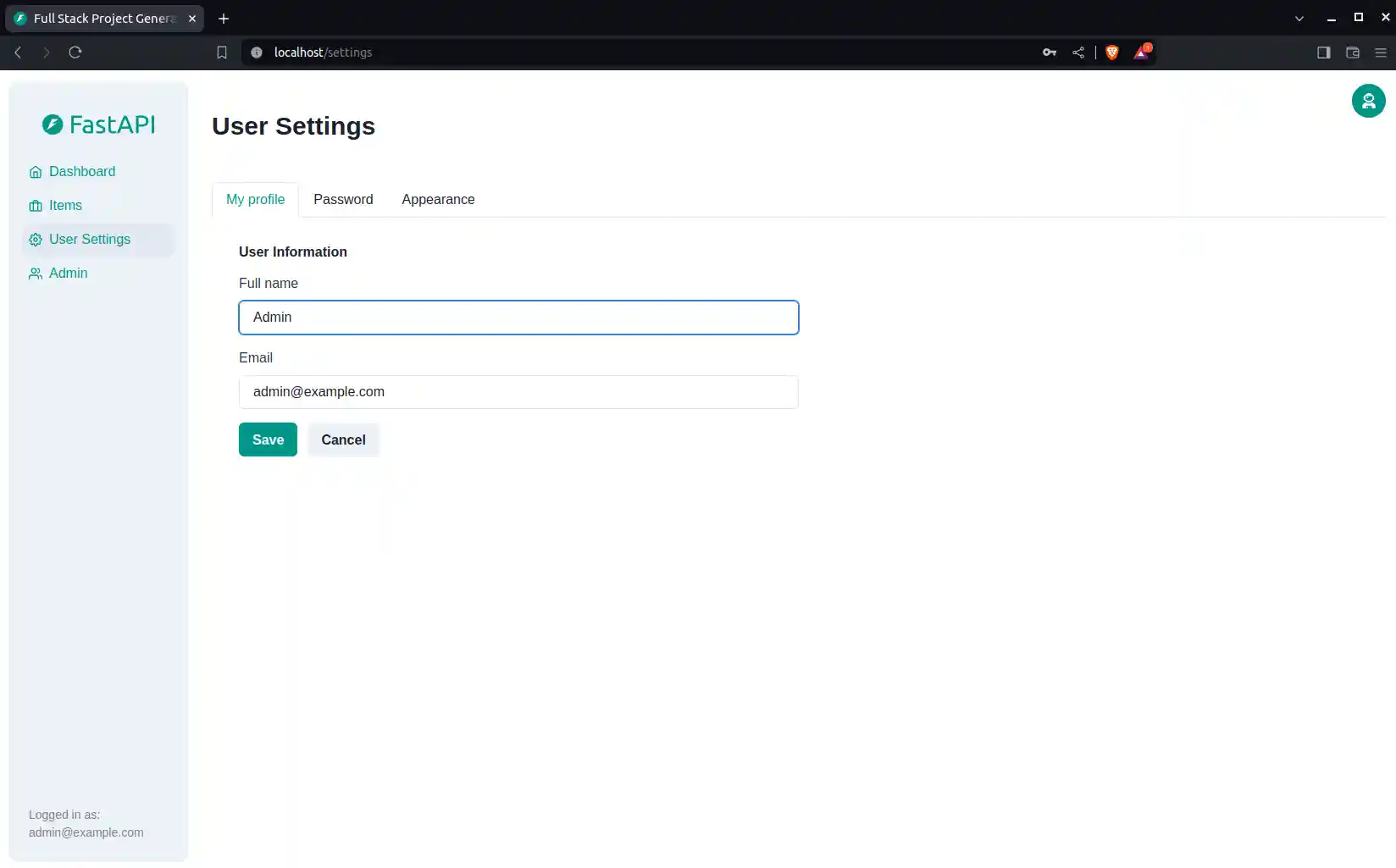This screenshot has width=1396, height=868.
Task: Select the Dashboard home icon
Action: pos(36,171)
